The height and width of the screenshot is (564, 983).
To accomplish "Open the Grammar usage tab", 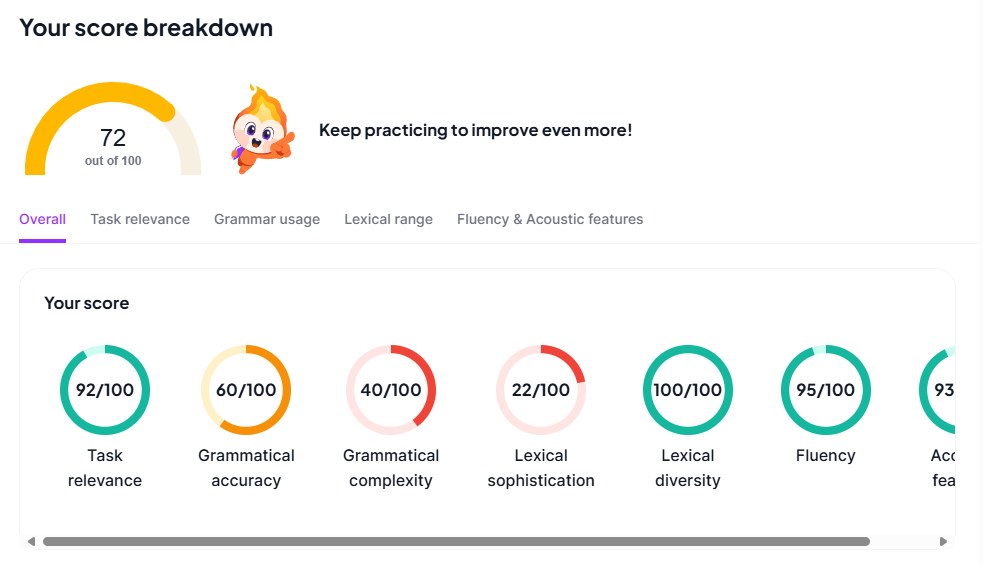I will pos(267,219).
